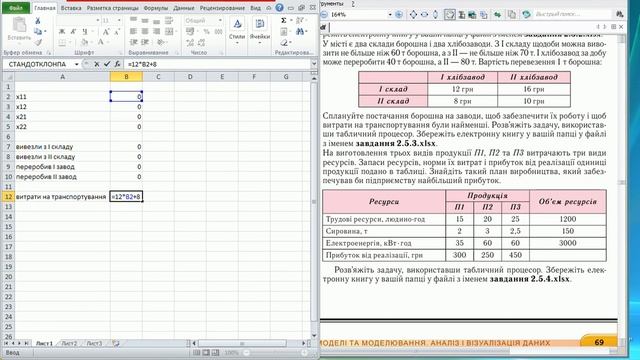Screen dimensions: 640x360
Task: Click the Insert new sheet tab icon
Action: click(116, 343)
